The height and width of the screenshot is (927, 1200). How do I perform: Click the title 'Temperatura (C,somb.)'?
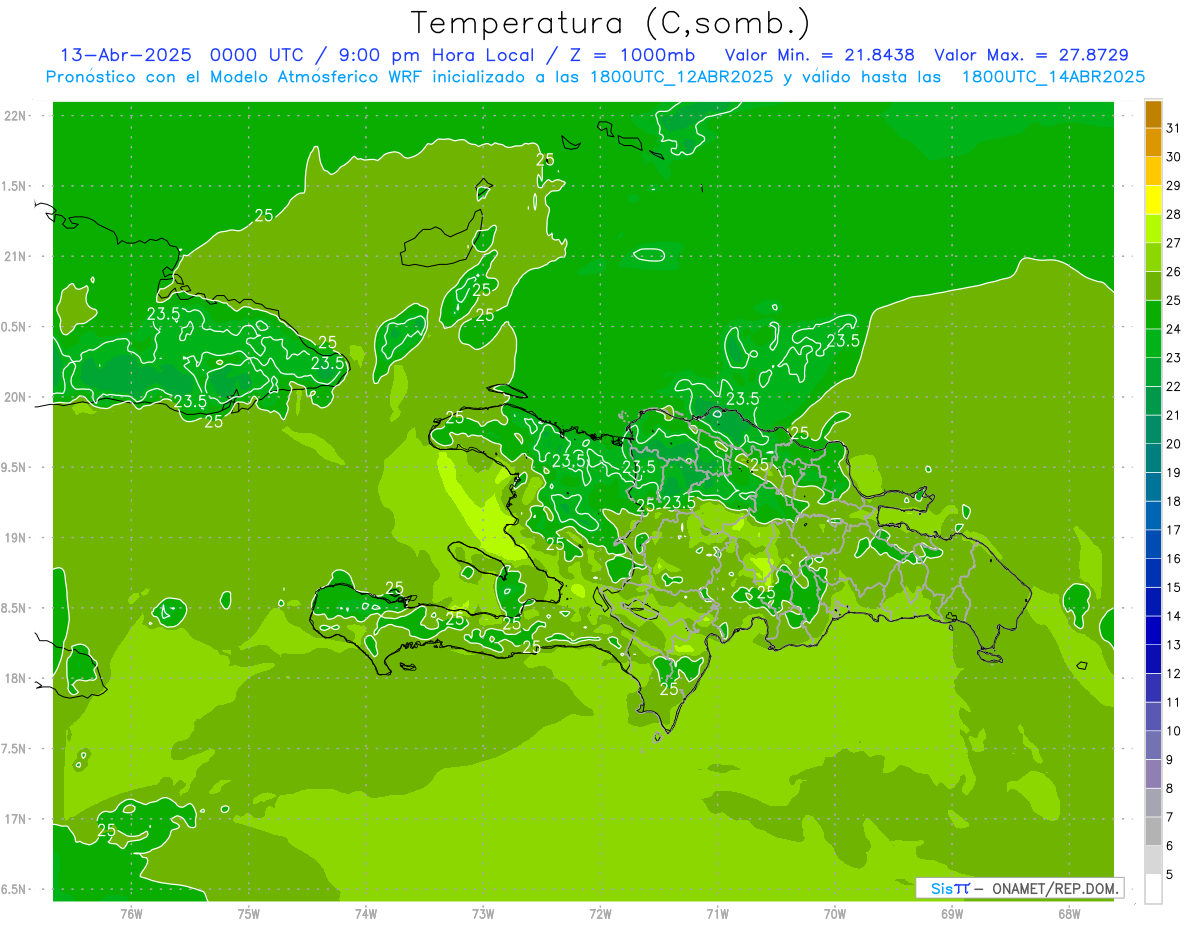click(610, 23)
